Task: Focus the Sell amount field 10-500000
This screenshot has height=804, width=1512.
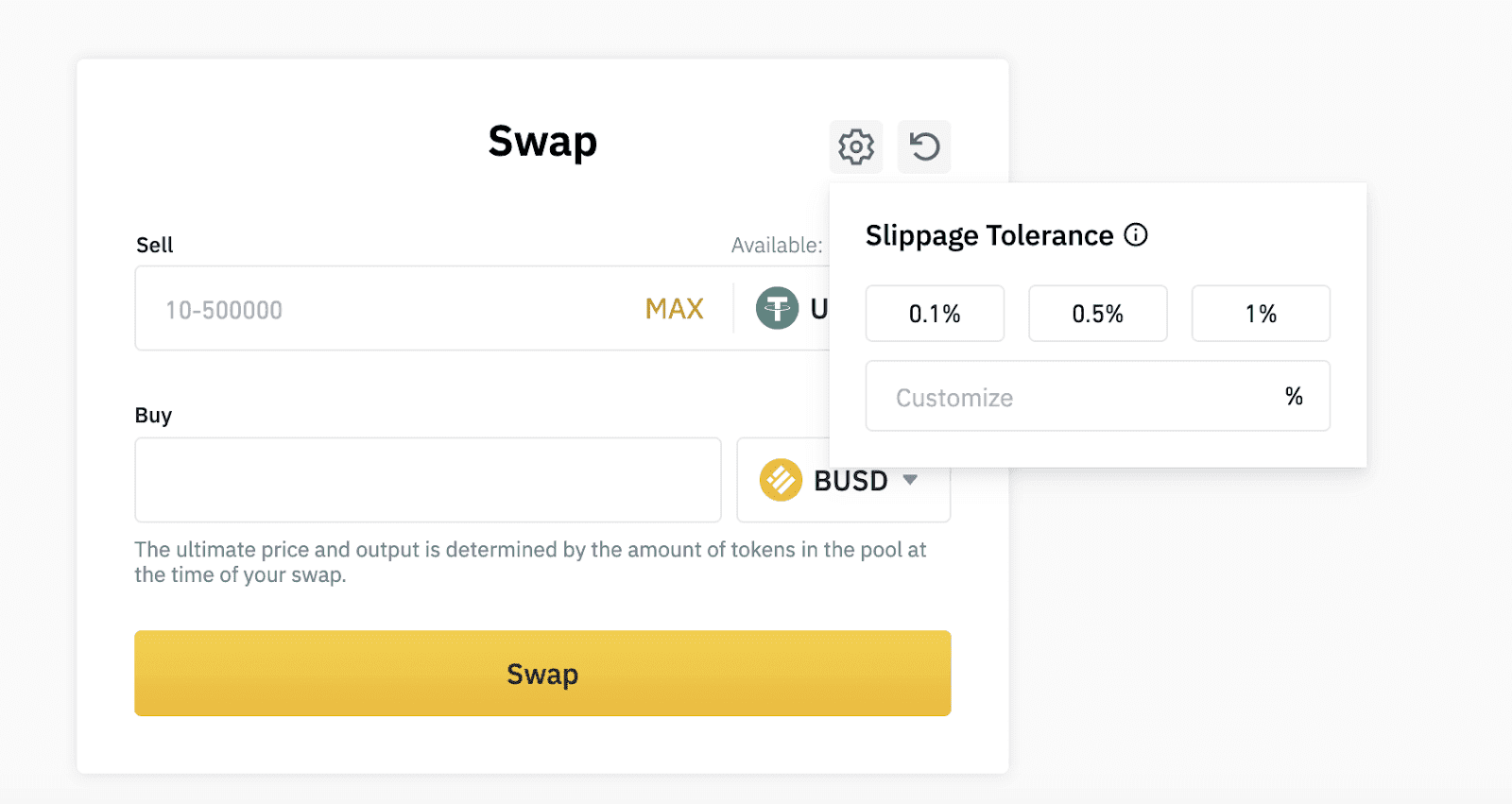Action: pyautogui.click(x=378, y=310)
